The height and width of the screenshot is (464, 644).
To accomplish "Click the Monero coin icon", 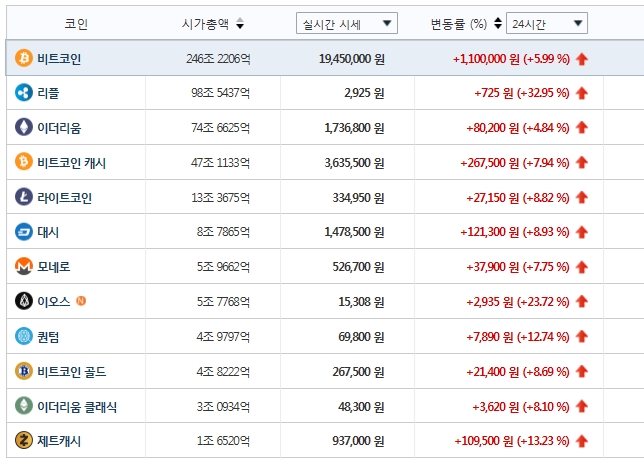I will pos(24,267).
